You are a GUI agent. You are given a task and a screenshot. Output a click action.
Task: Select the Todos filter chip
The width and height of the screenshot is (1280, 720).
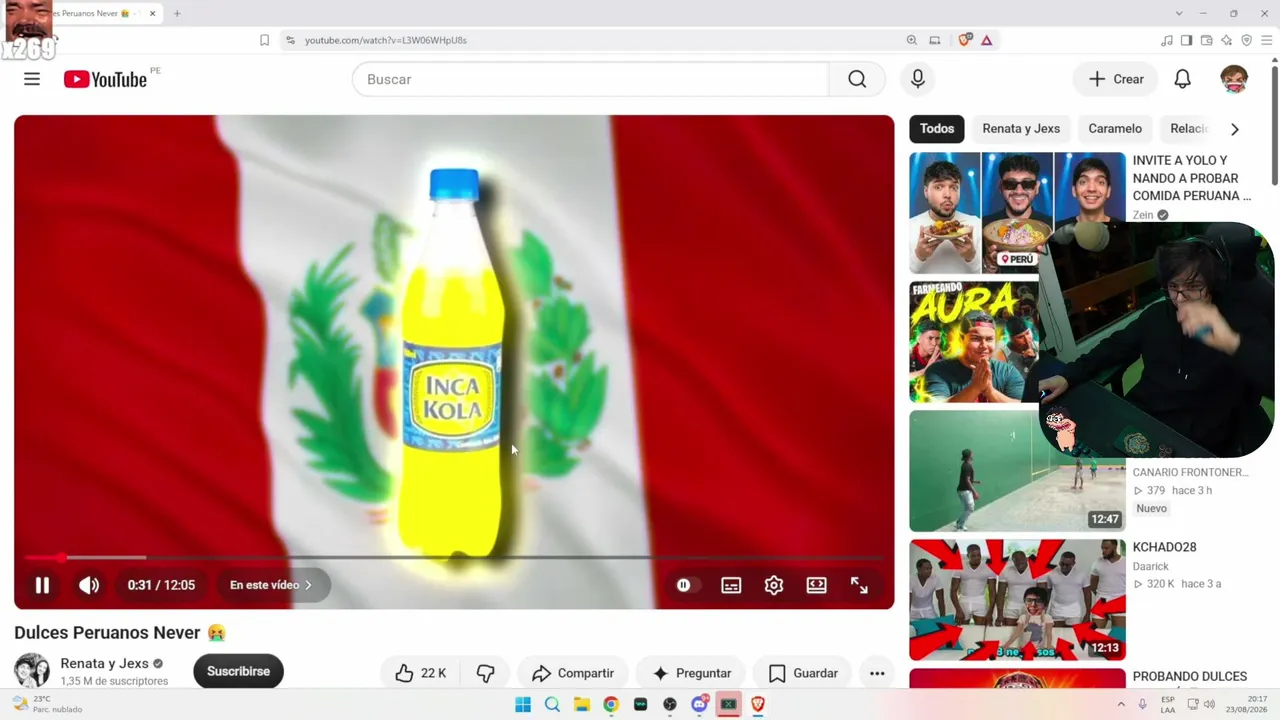937,128
